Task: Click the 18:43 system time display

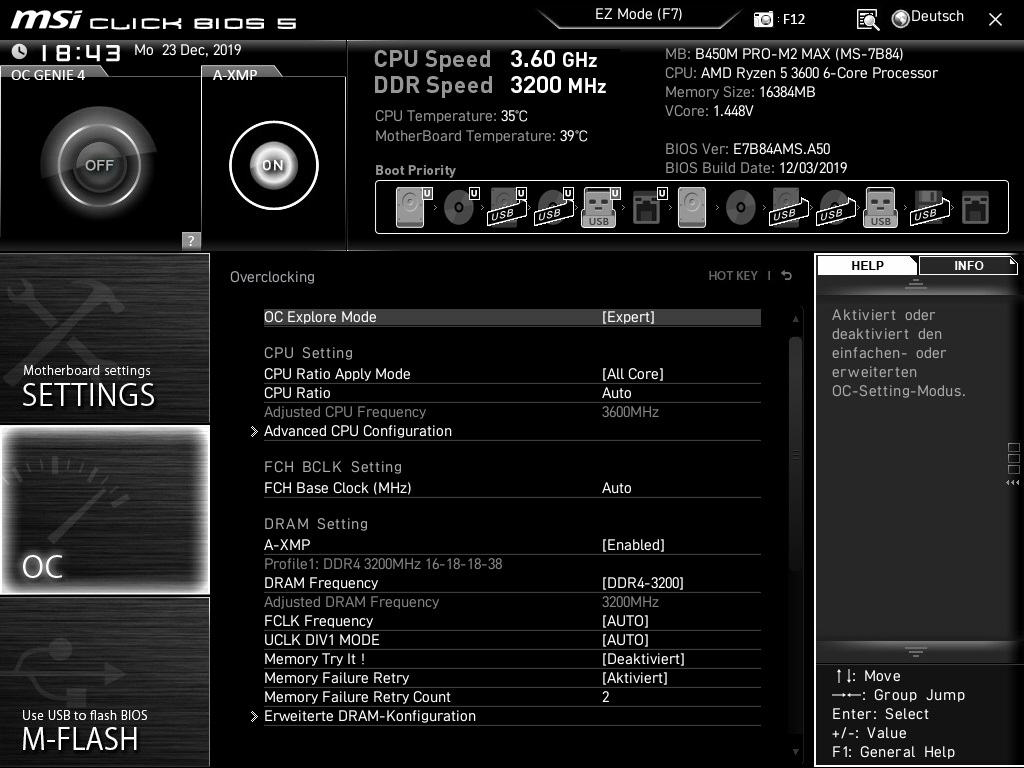Action: click(x=80, y=52)
